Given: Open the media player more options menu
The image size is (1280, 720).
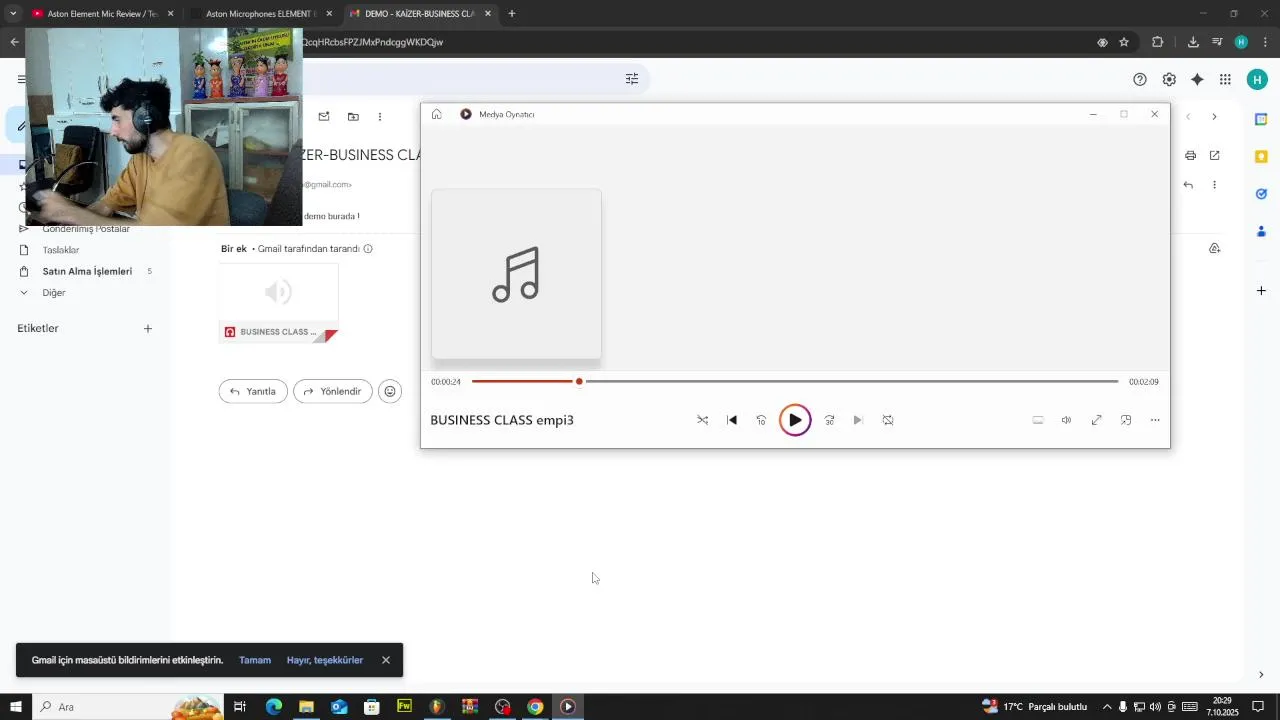Looking at the screenshot, I should click(x=1155, y=420).
